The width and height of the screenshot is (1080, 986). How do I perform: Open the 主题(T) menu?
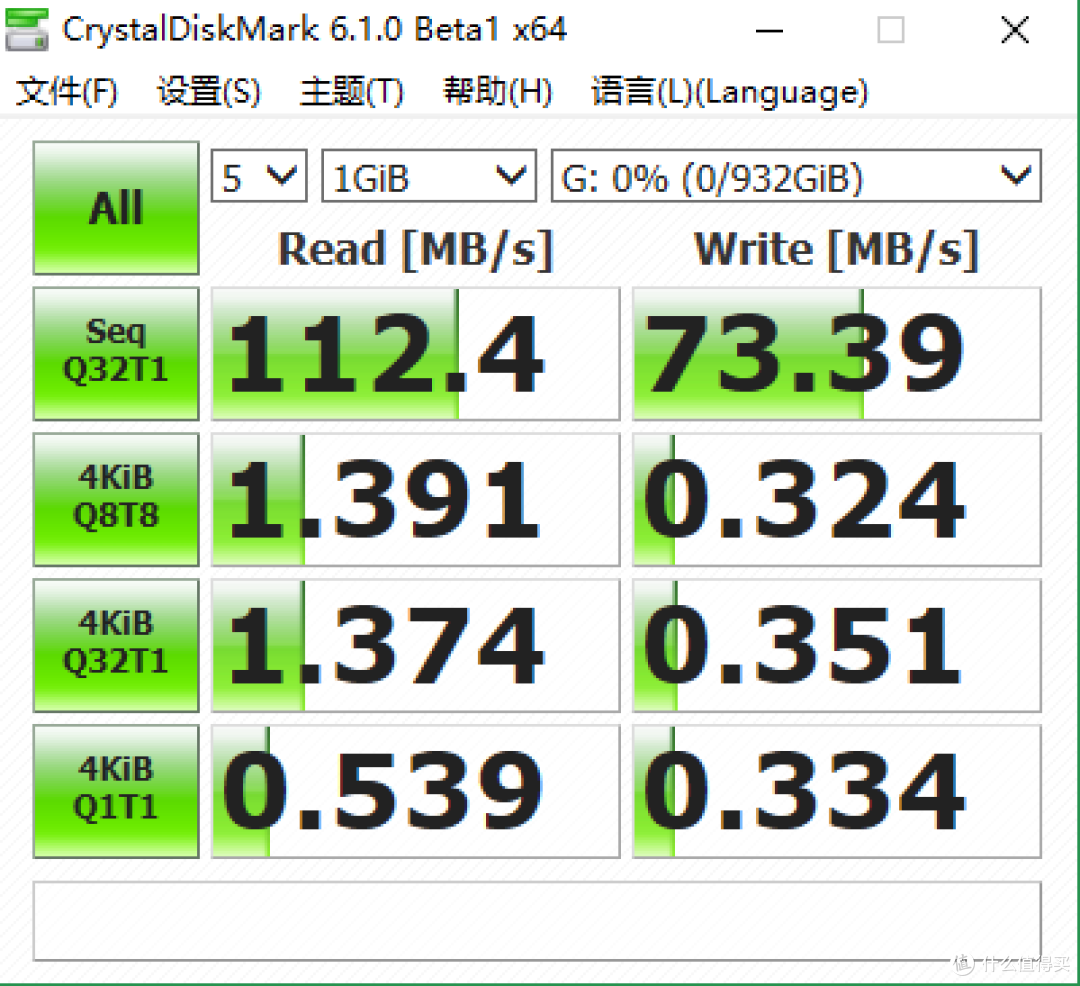[x=352, y=92]
